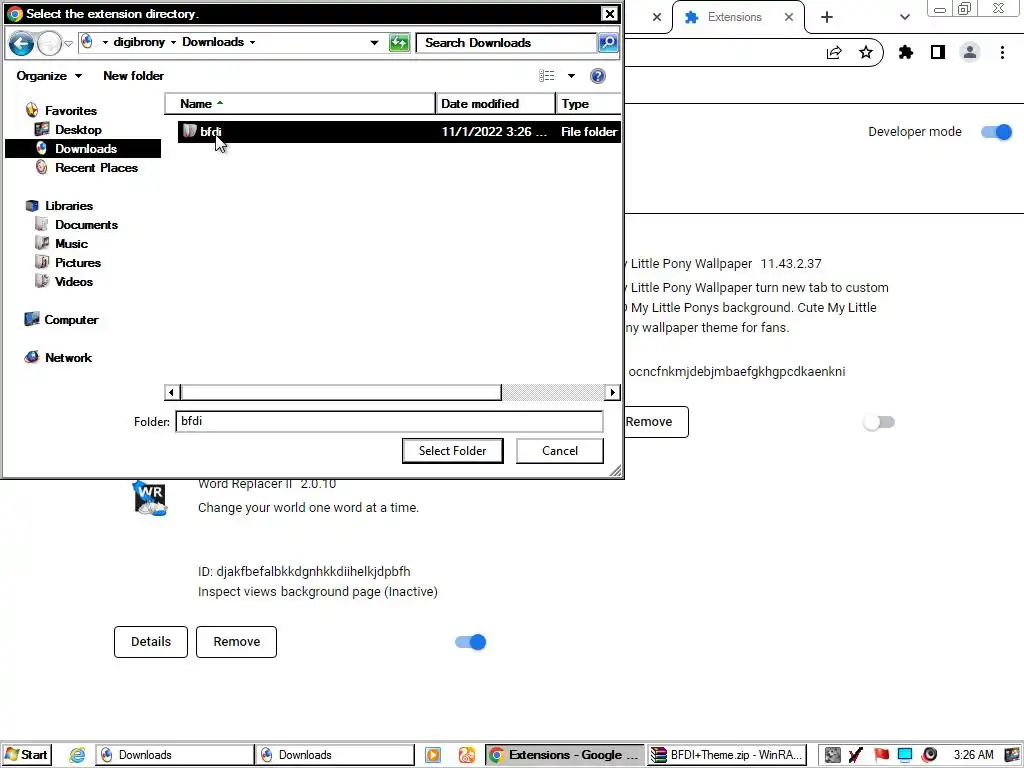Click the red flag tray icon
The width and height of the screenshot is (1024, 768).
(x=881, y=755)
